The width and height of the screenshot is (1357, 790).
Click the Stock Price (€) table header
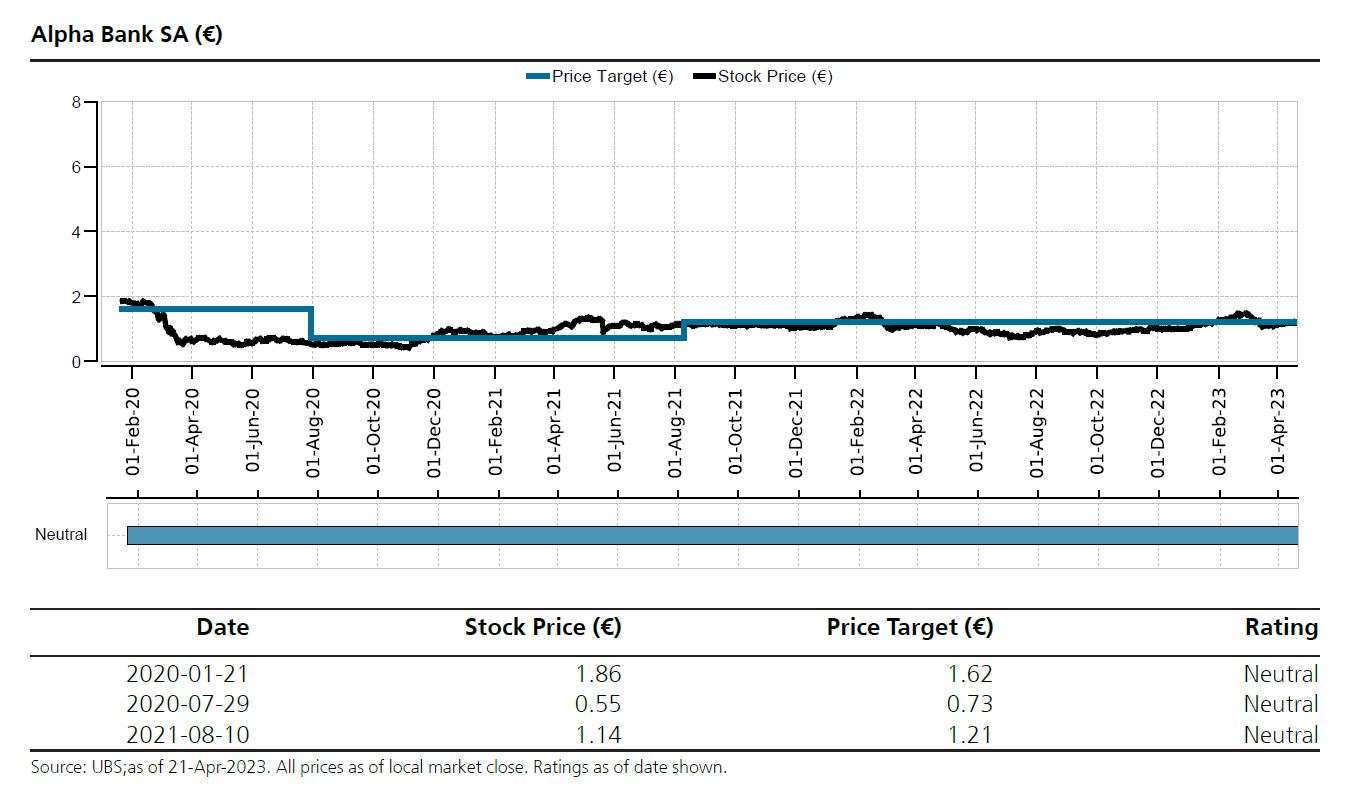pyautogui.click(x=543, y=628)
